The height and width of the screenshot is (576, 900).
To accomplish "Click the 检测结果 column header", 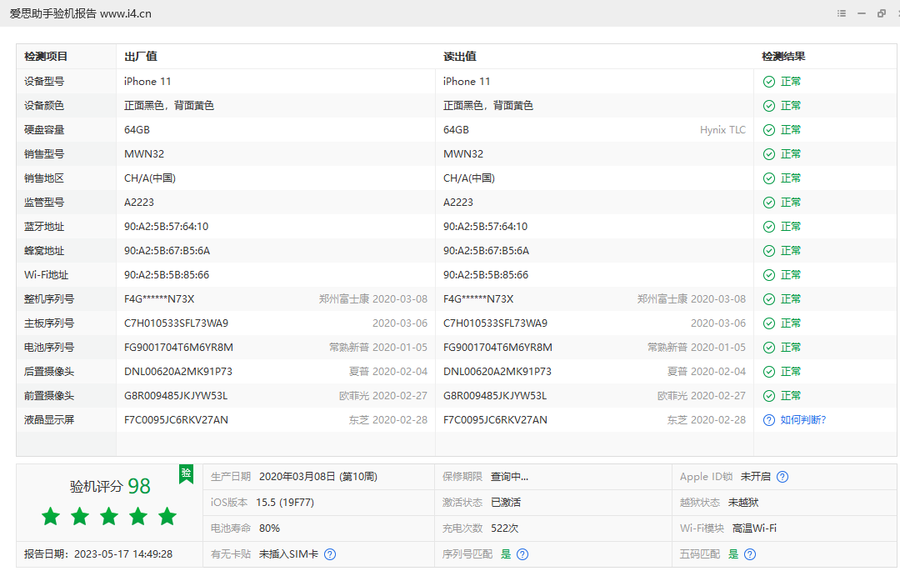I will [x=783, y=57].
